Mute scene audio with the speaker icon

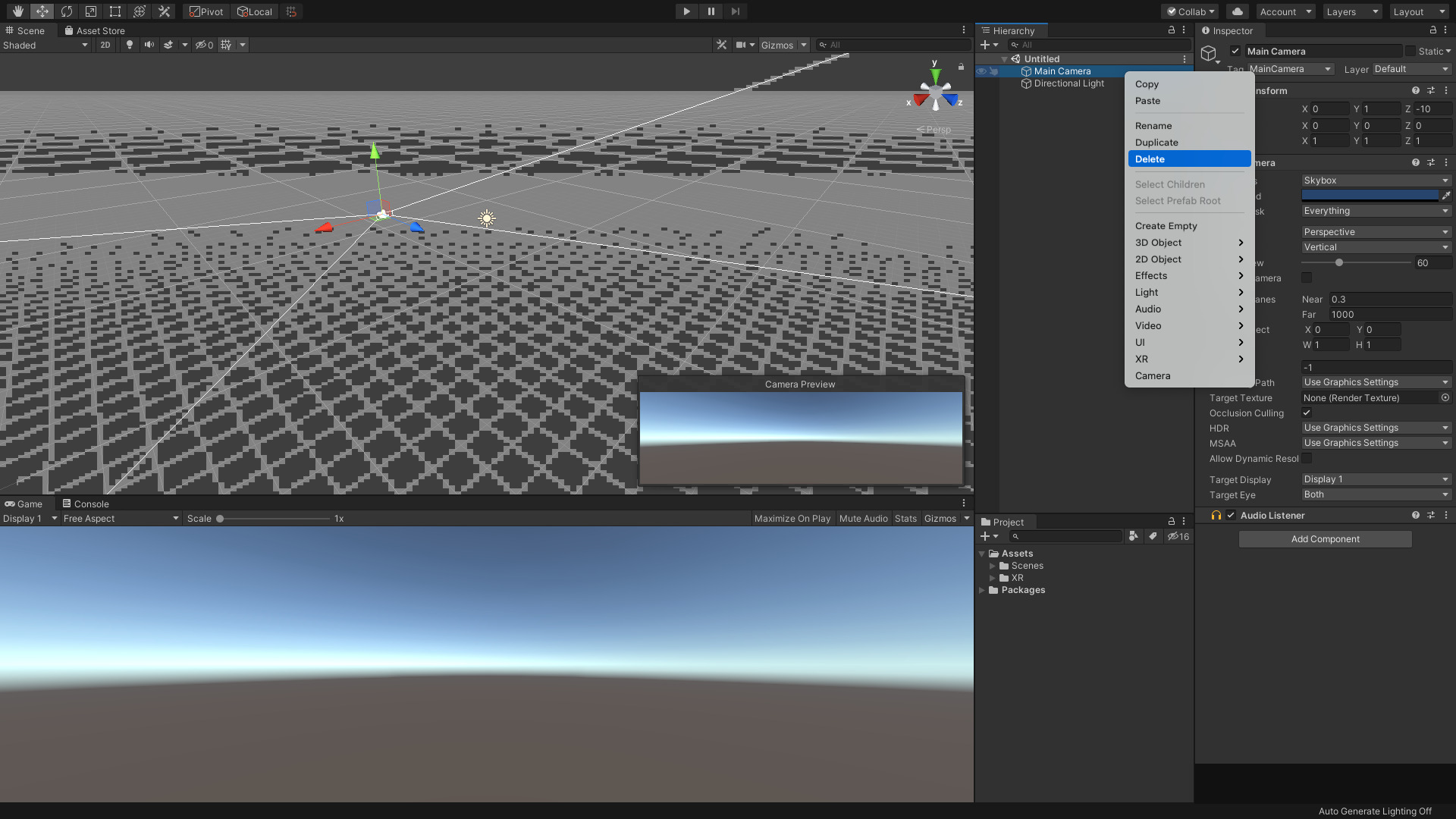[x=149, y=45]
